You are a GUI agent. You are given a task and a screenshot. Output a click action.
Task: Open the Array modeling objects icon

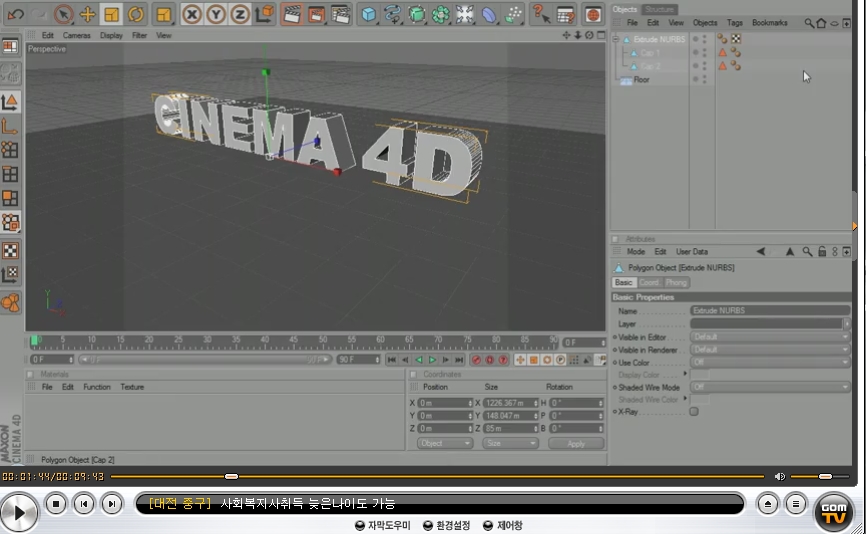click(440, 14)
